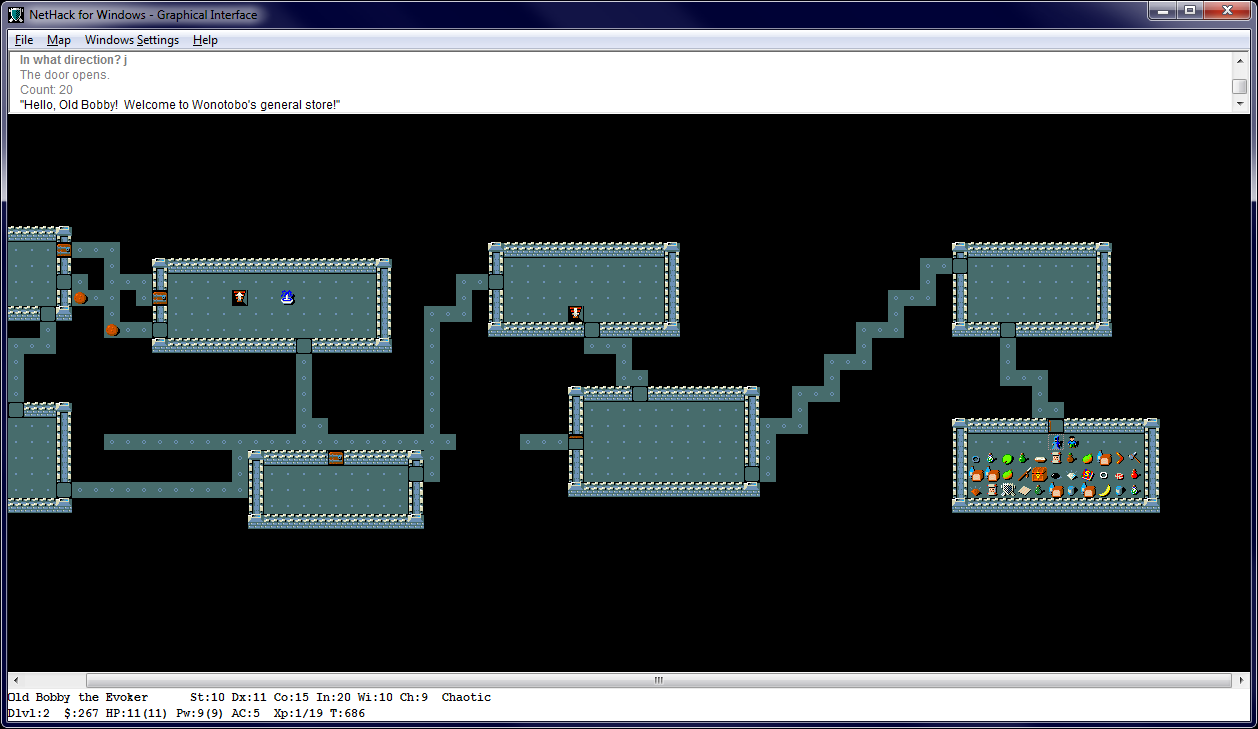This screenshot has height=729, width=1258.
Task: Click the round green lichen item in the shop
Action: (1008, 458)
